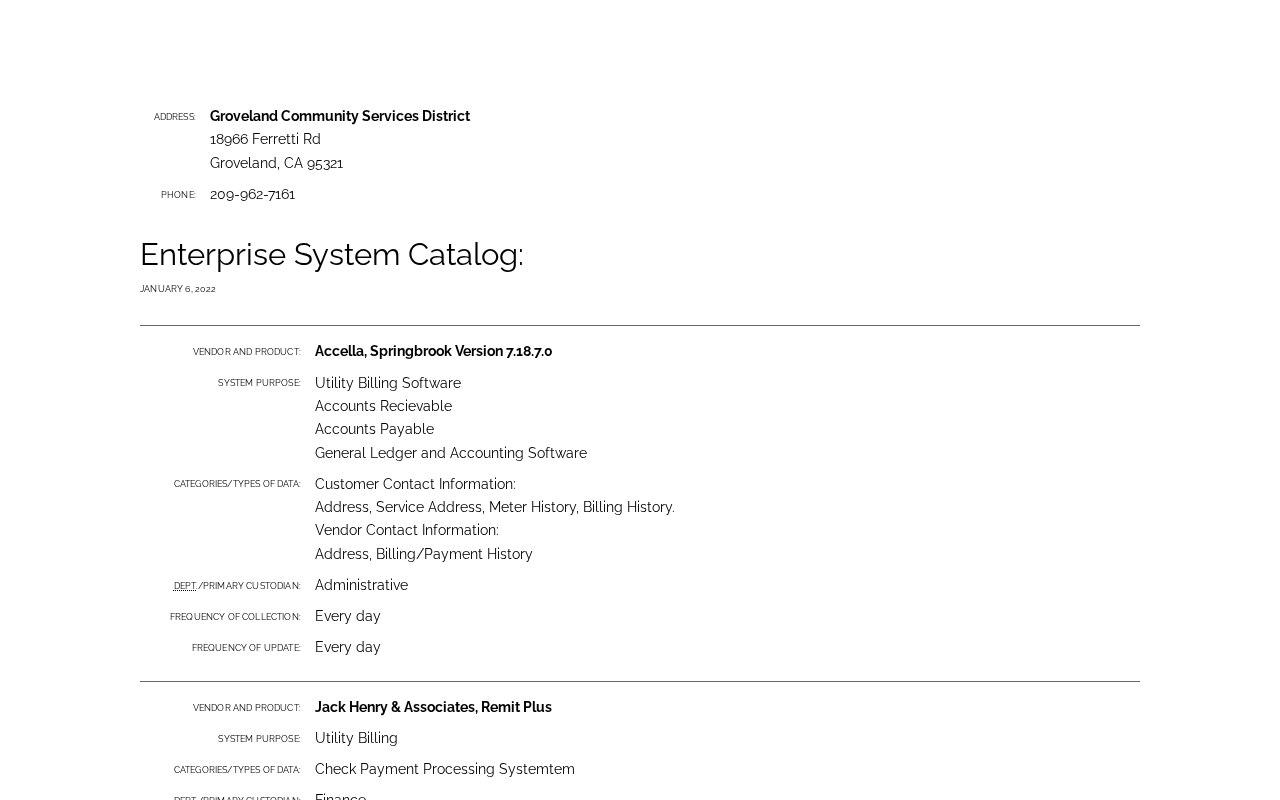This screenshot has height=800, width=1280.
Task: Click the Accounts Payable text
Action: (374, 429)
